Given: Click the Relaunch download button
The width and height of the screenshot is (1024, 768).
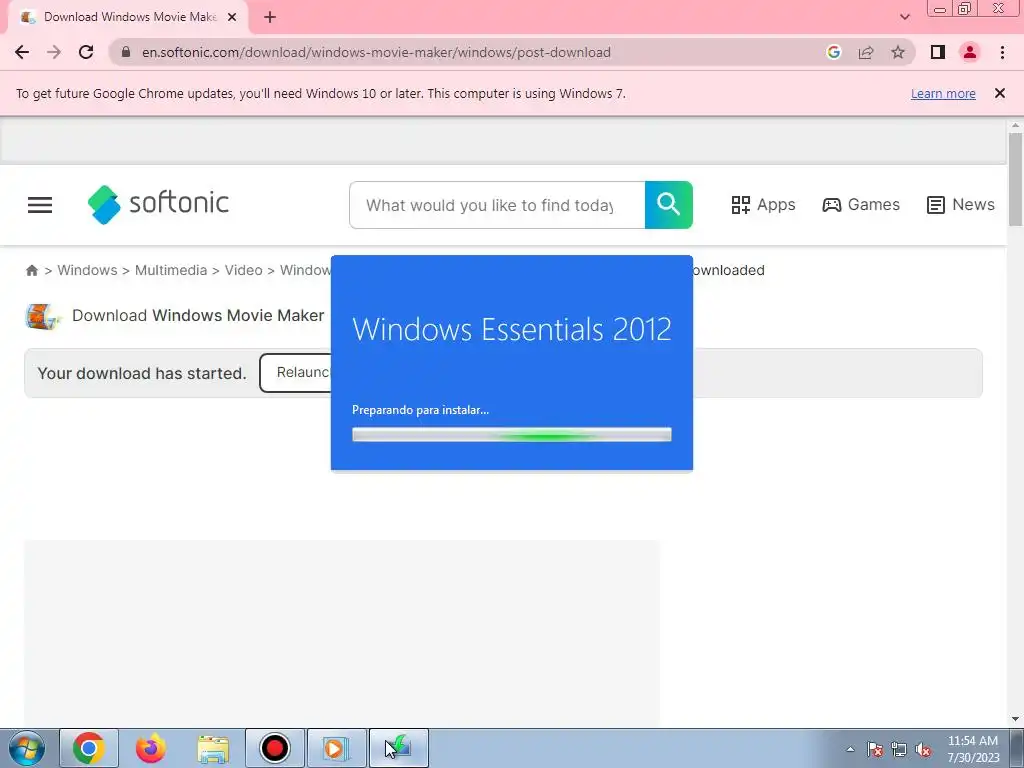Looking at the screenshot, I should click(x=296, y=373).
